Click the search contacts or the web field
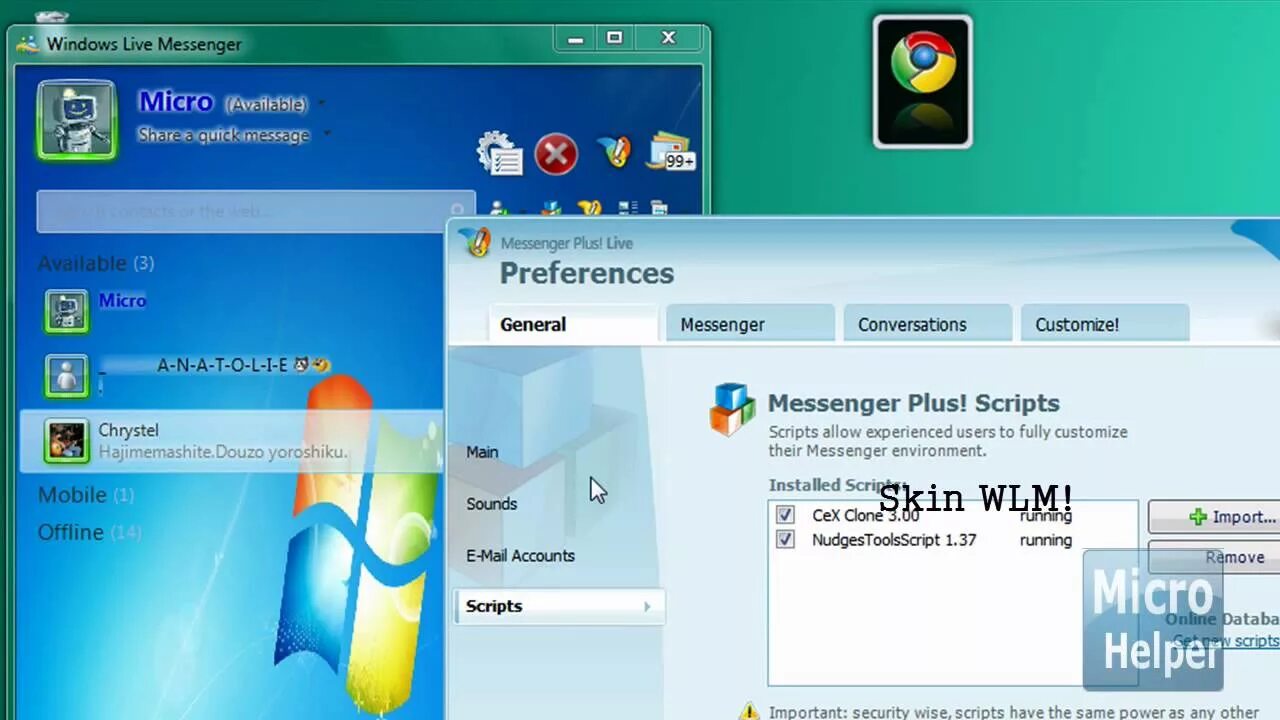Screen dimensions: 1280x720 point(255,212)
